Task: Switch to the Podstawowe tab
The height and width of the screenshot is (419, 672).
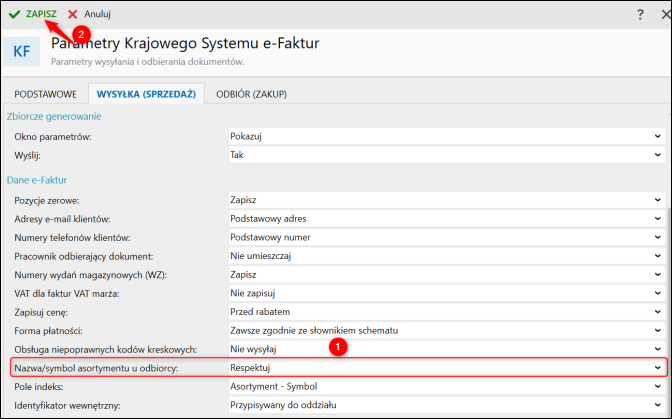Action: coord(44,94)
